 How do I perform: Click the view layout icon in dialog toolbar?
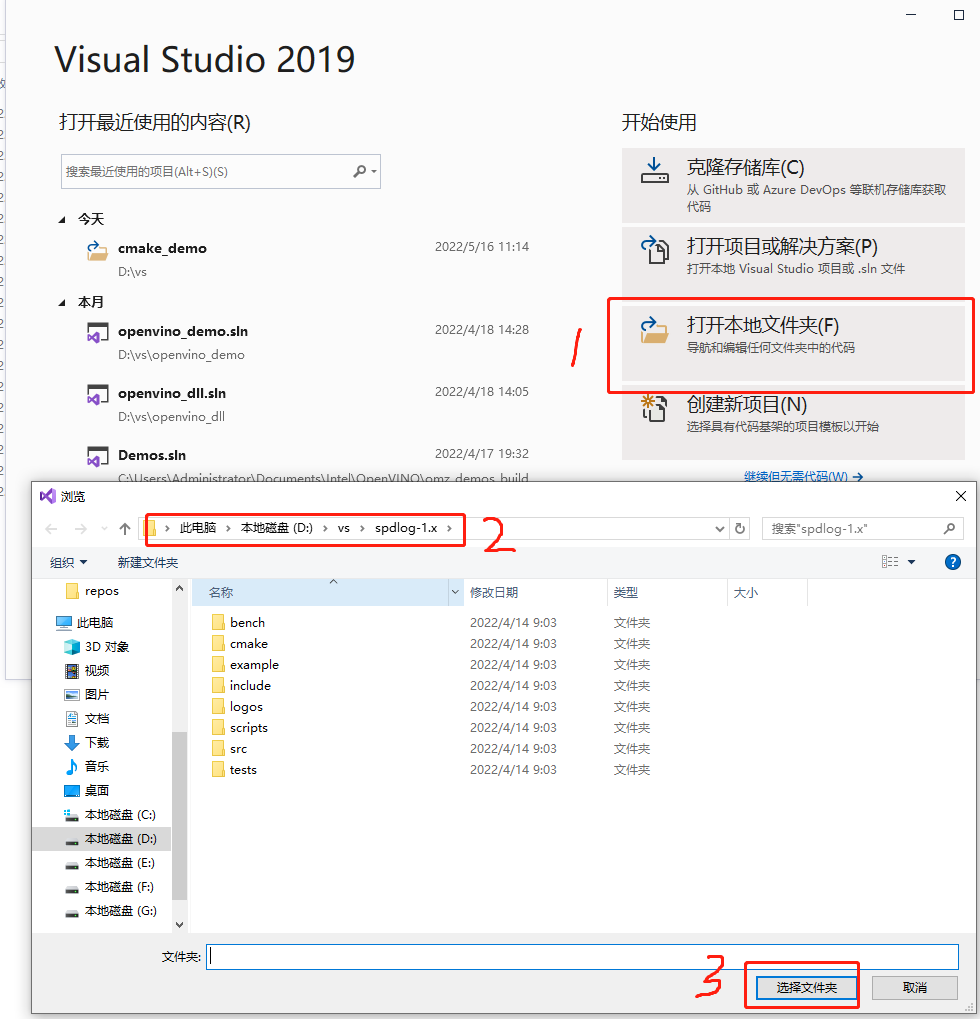(x=890, y=562)
